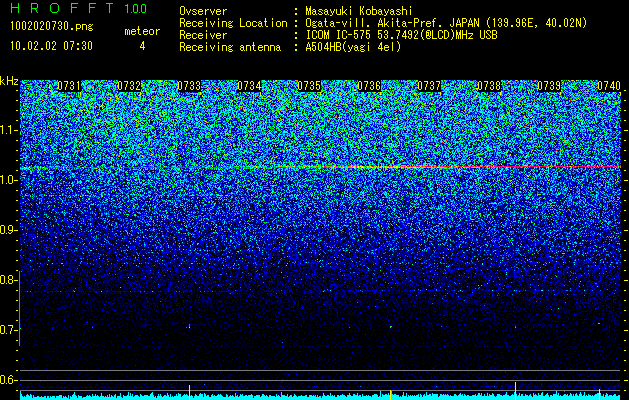Click the 1.1 kHz axis label
This screenshot has width=629, height=400.
(8, 130)
